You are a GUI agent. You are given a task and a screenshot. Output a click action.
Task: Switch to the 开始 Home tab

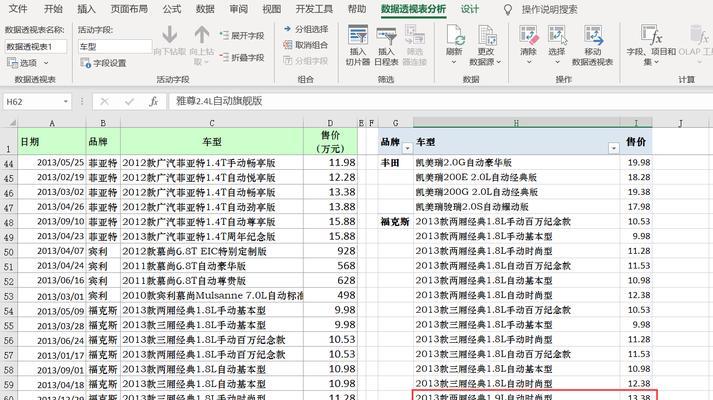[53, 9]
